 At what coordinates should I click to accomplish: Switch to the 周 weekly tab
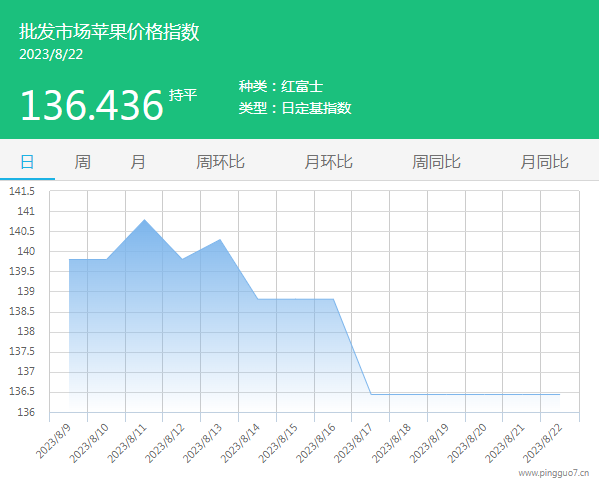[83, 162]
